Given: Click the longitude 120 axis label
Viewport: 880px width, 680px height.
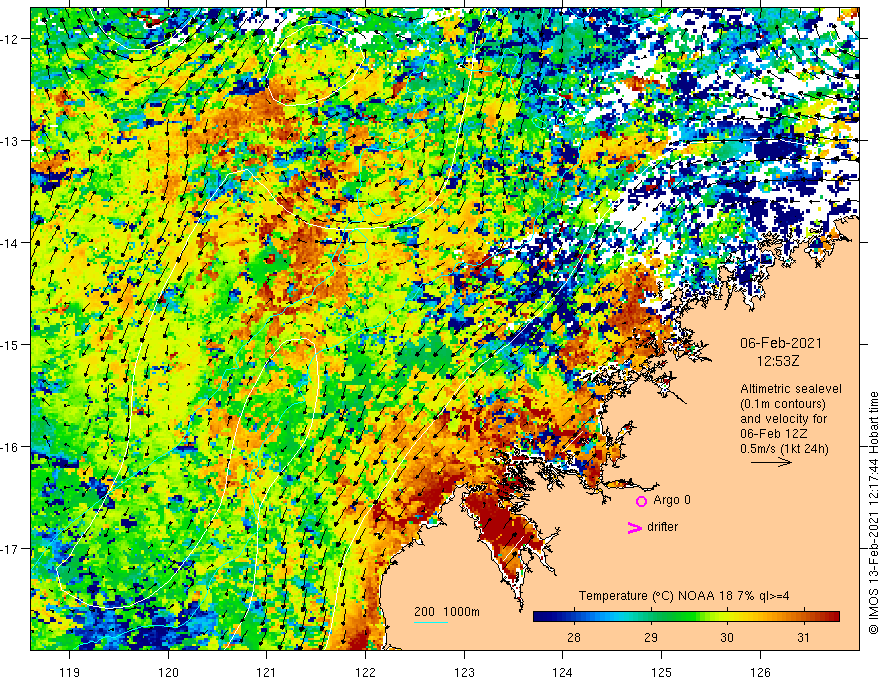Looking at the screenshot, I should coord(168,672).
